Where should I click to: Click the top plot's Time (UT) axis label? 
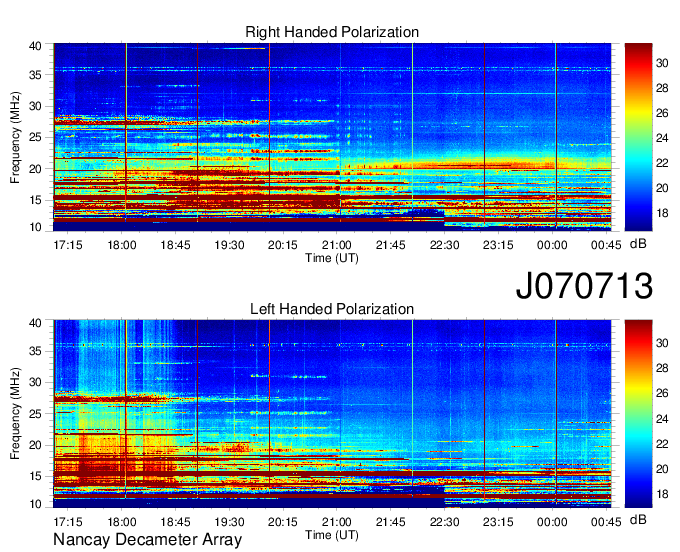pyautogui.click(x=332, y=258)
